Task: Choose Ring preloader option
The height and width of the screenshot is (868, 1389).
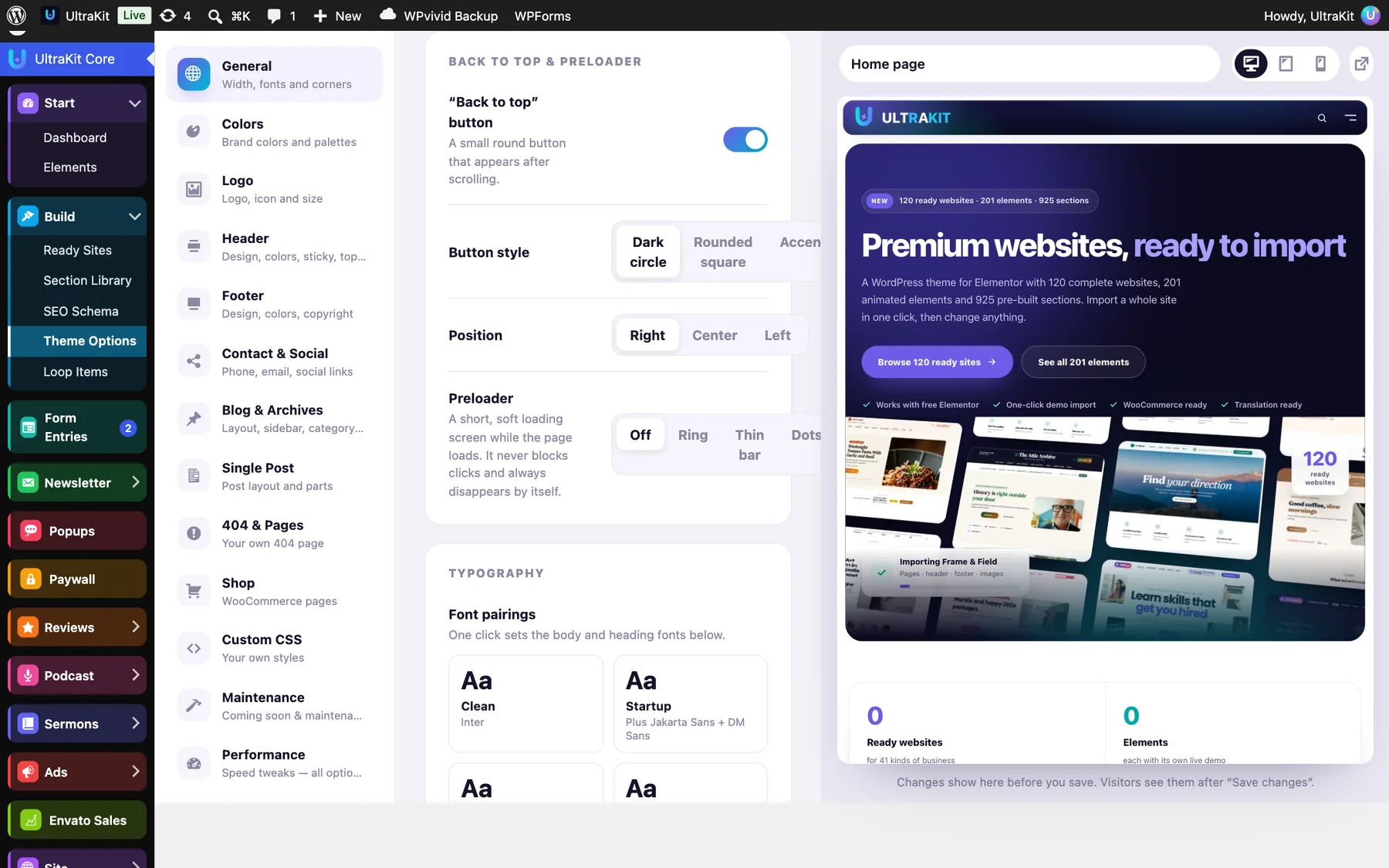Action: click(x=693, y=435)
